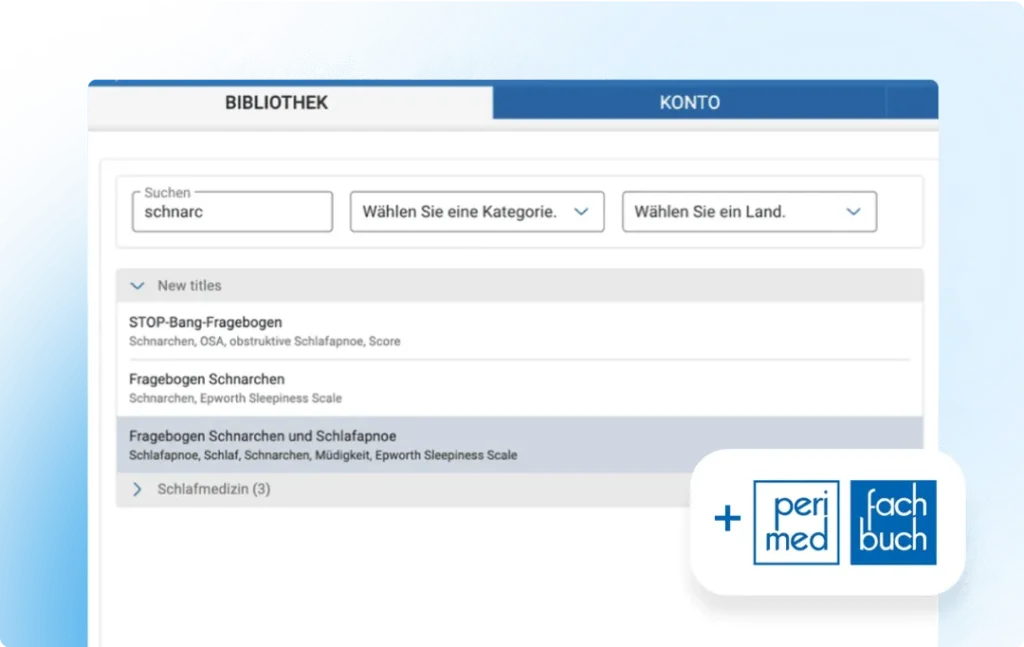Expand the Schlafmedizin (3) group chevron
This screenshot has height=647, width=1024.
137,489
